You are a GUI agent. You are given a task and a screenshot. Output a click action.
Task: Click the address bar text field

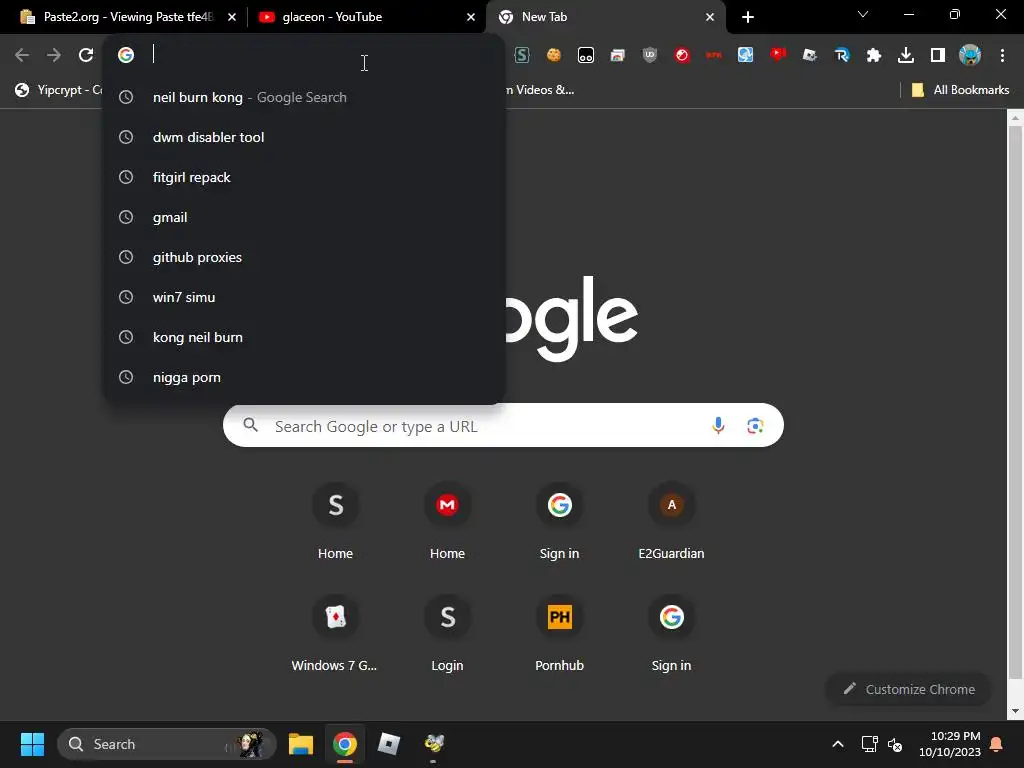(320, 55)
